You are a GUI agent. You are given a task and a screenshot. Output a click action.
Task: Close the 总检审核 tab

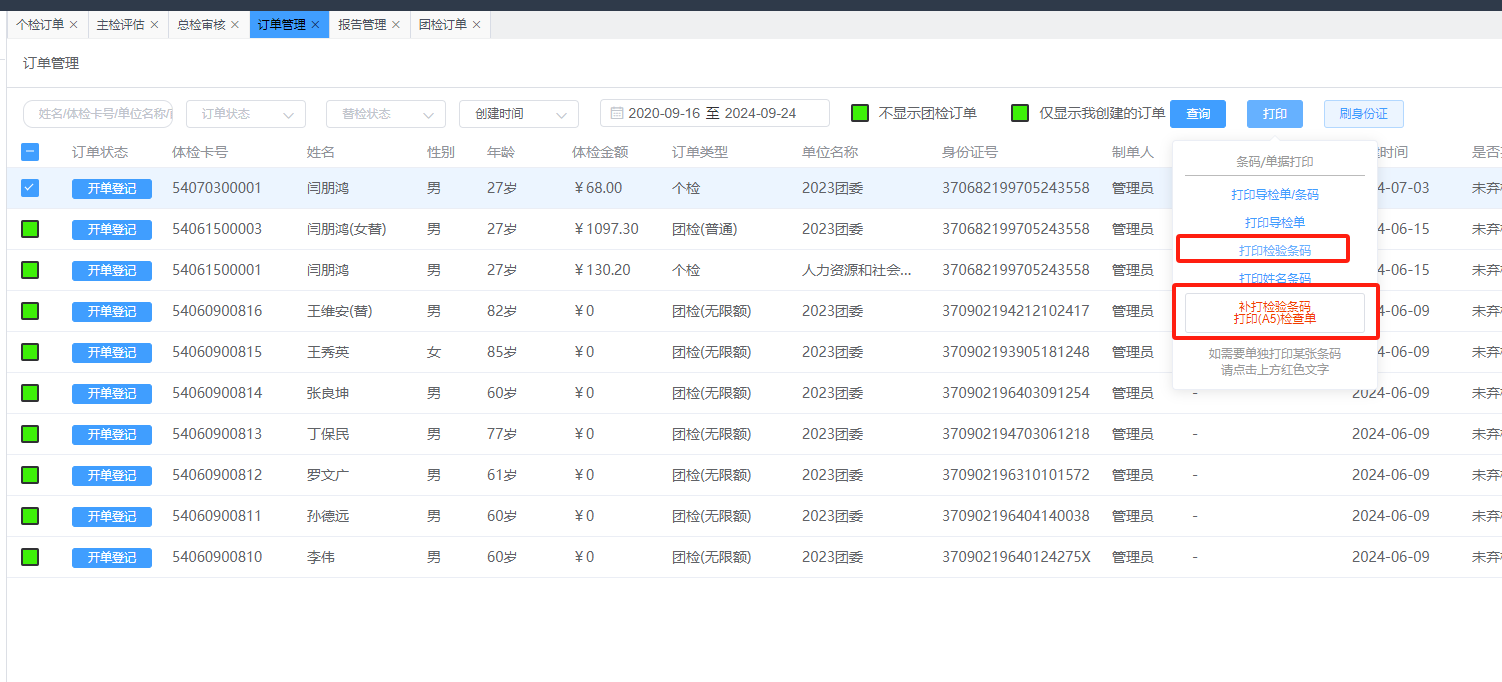click(235, 25)
